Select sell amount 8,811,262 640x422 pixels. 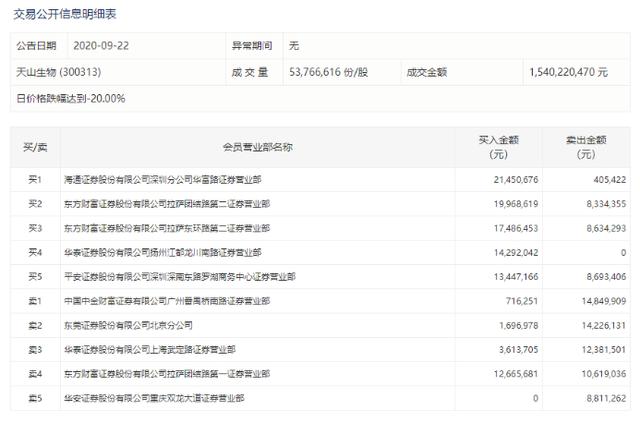[607, 398]
